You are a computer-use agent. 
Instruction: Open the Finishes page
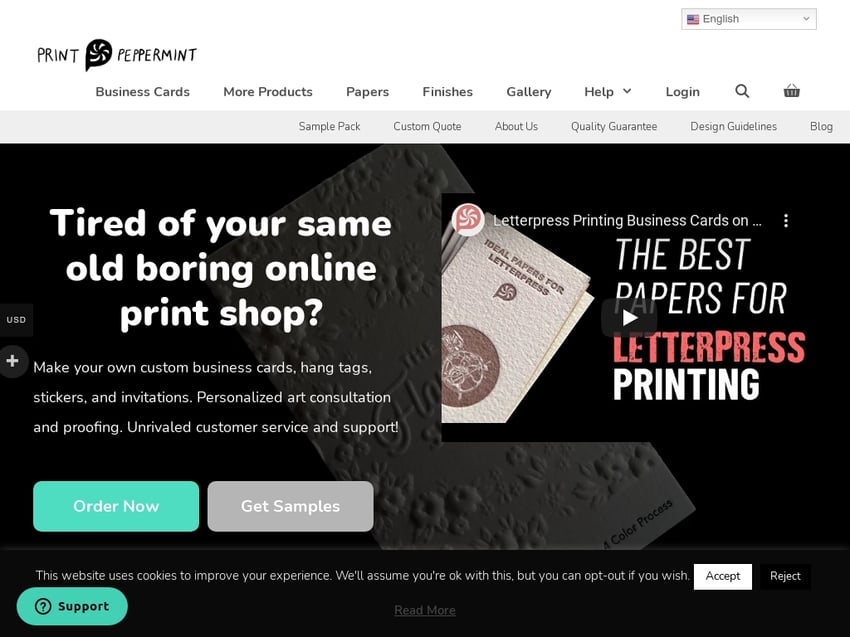[x=448, y=92]
